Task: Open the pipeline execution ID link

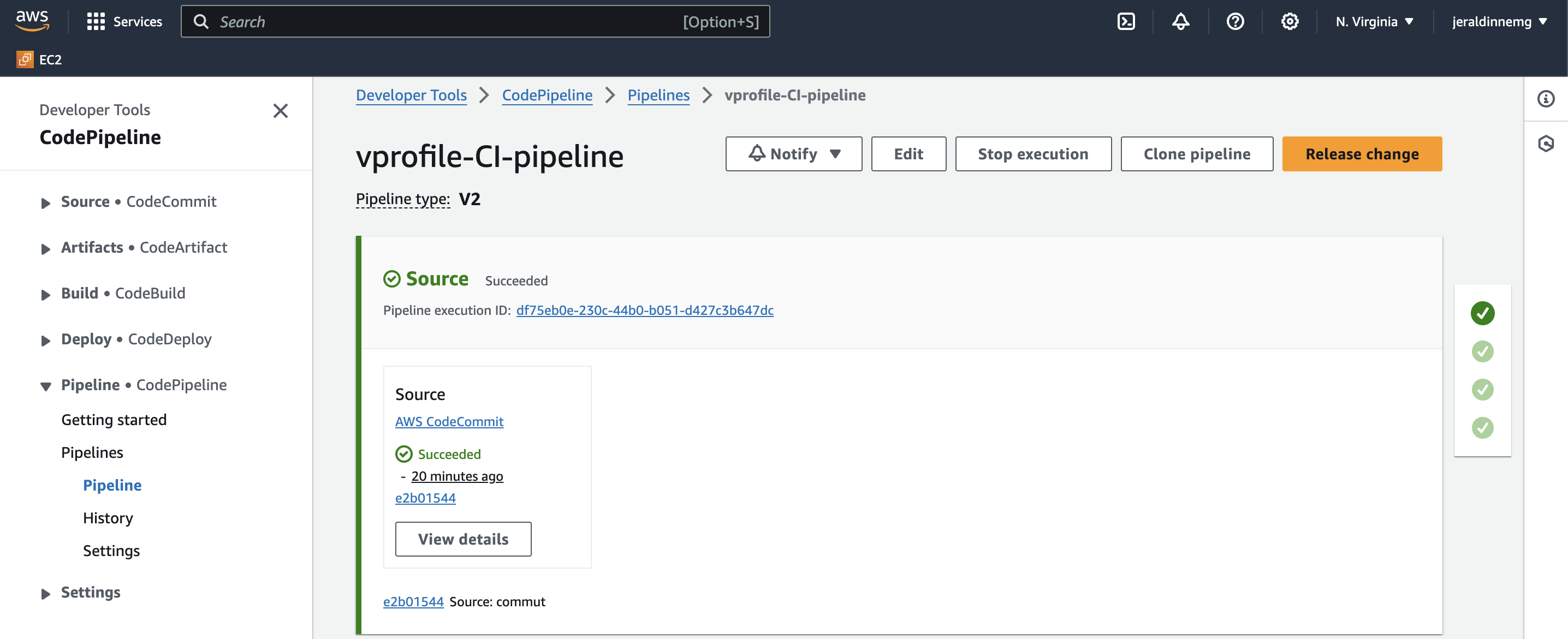Action: [645, 310]
